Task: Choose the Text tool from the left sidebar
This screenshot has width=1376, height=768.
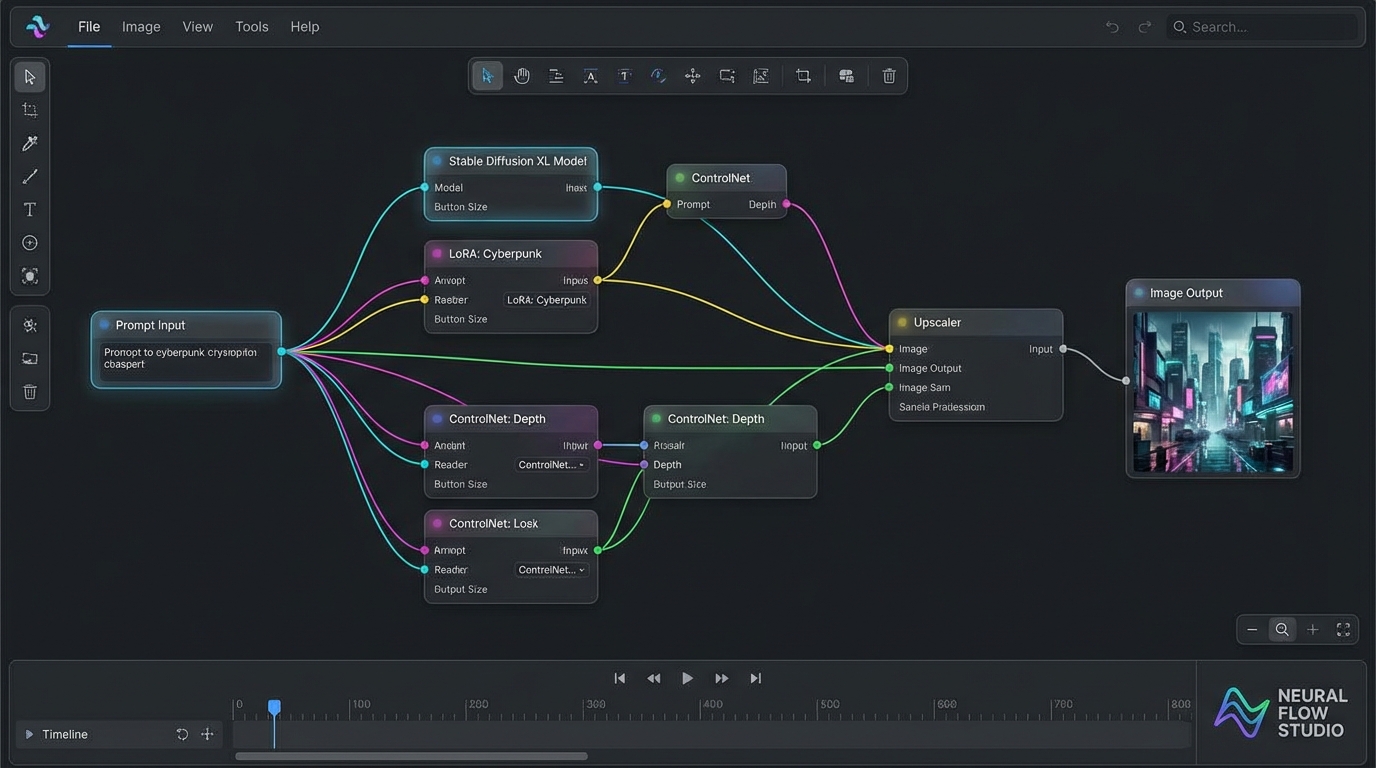Action: (30, 209)
